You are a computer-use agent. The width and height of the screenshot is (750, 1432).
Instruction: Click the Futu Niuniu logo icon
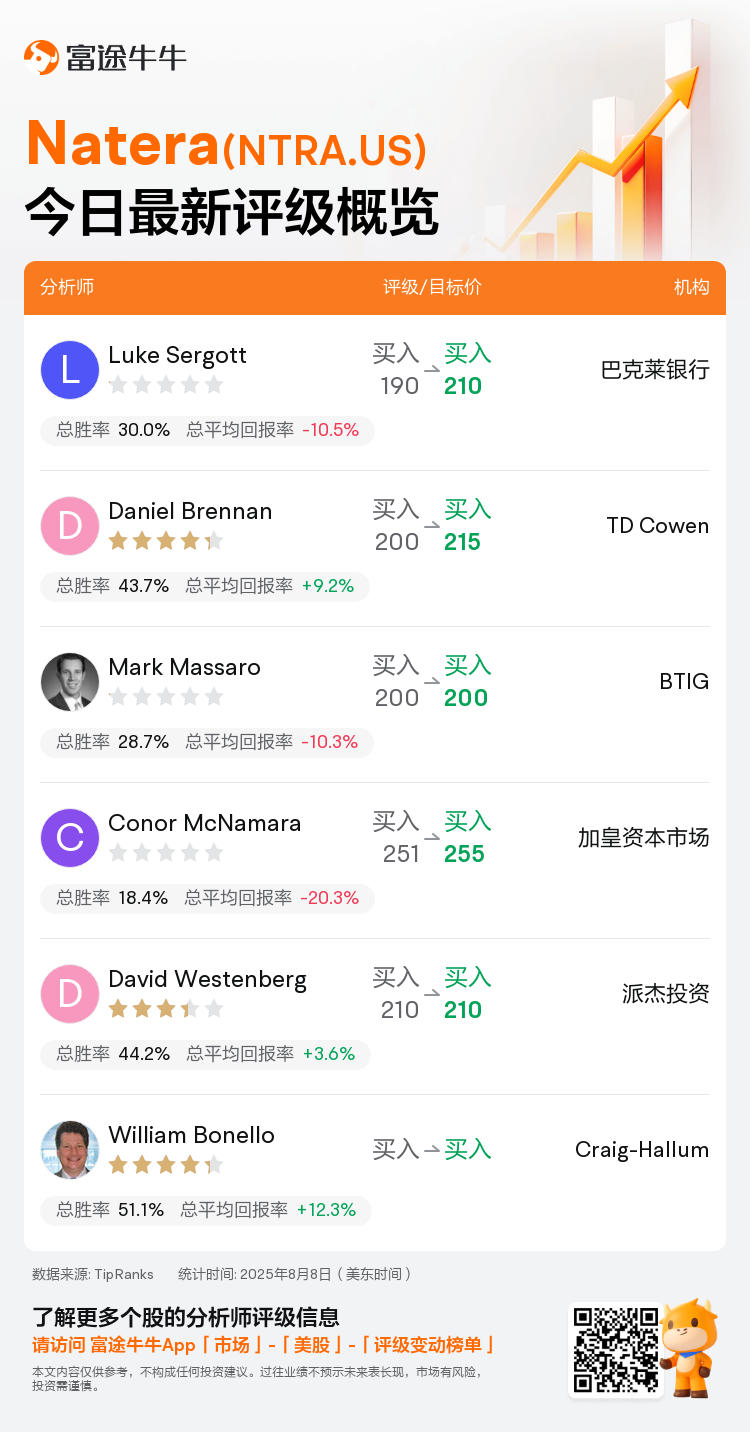coord(41,57)
